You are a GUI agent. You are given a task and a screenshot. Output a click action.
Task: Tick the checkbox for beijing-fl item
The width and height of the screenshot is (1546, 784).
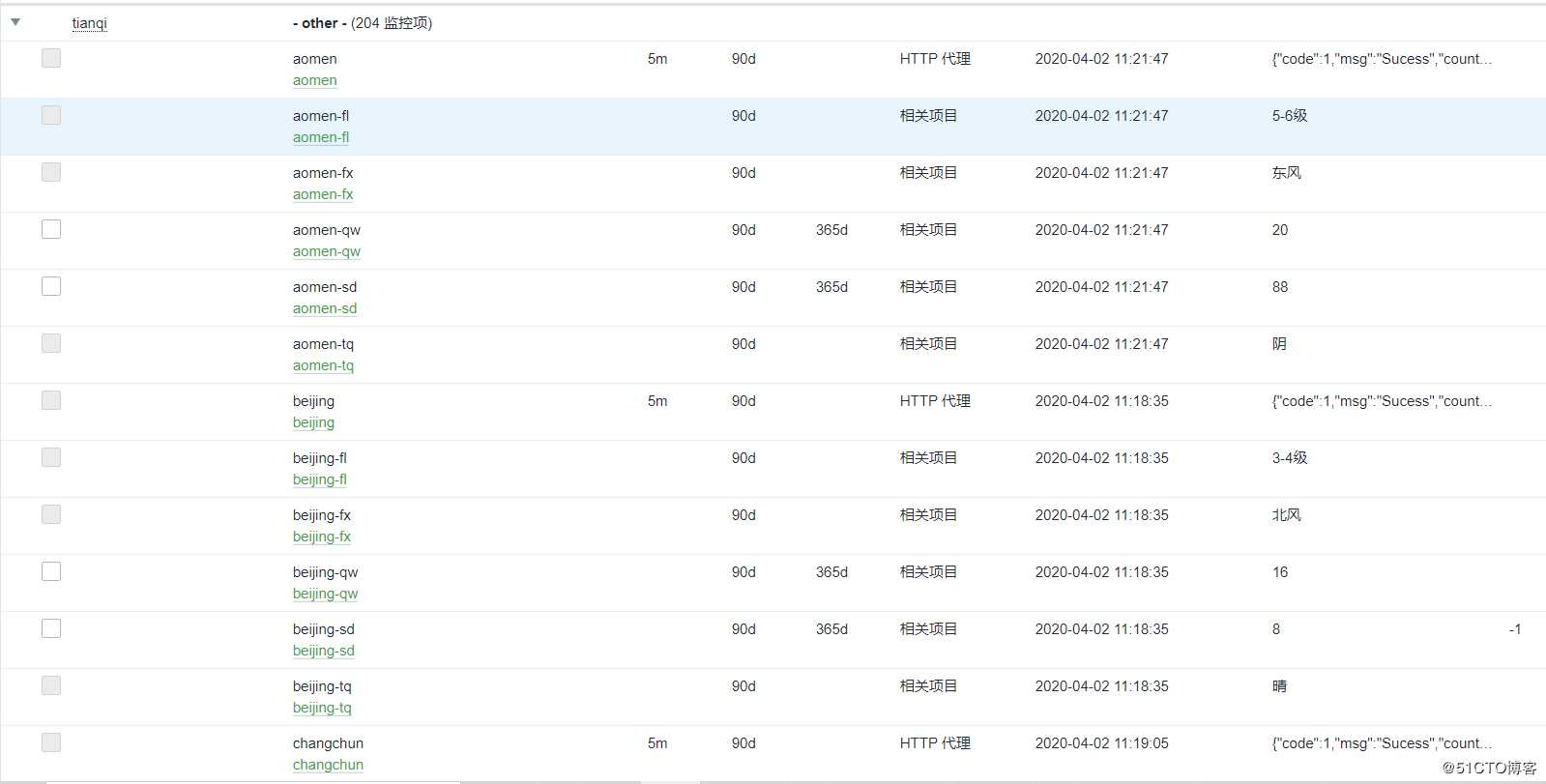(51, 457)
